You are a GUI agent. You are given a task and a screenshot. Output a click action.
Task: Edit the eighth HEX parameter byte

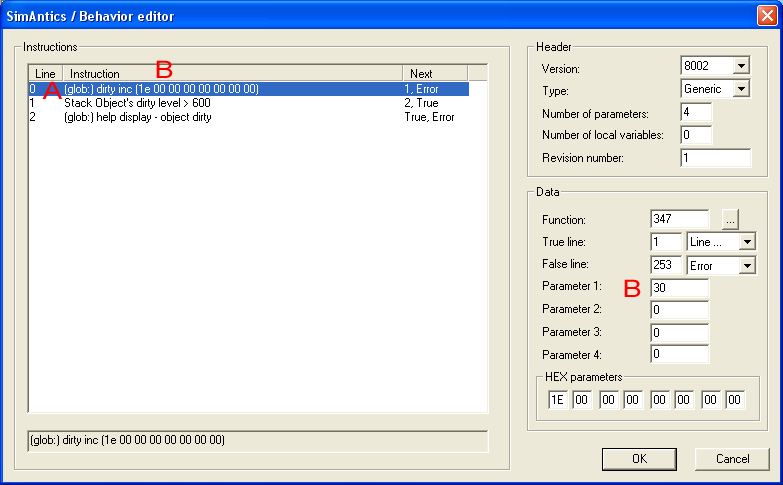coord(735,400)
